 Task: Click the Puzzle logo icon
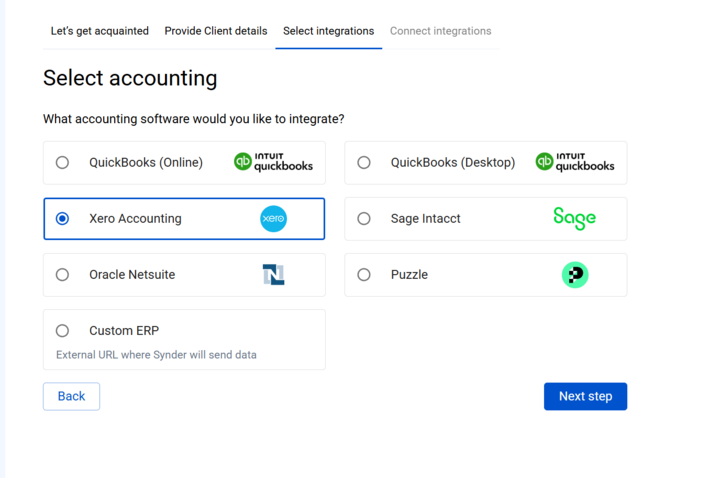pyautogui.click(x=574, y=274)
